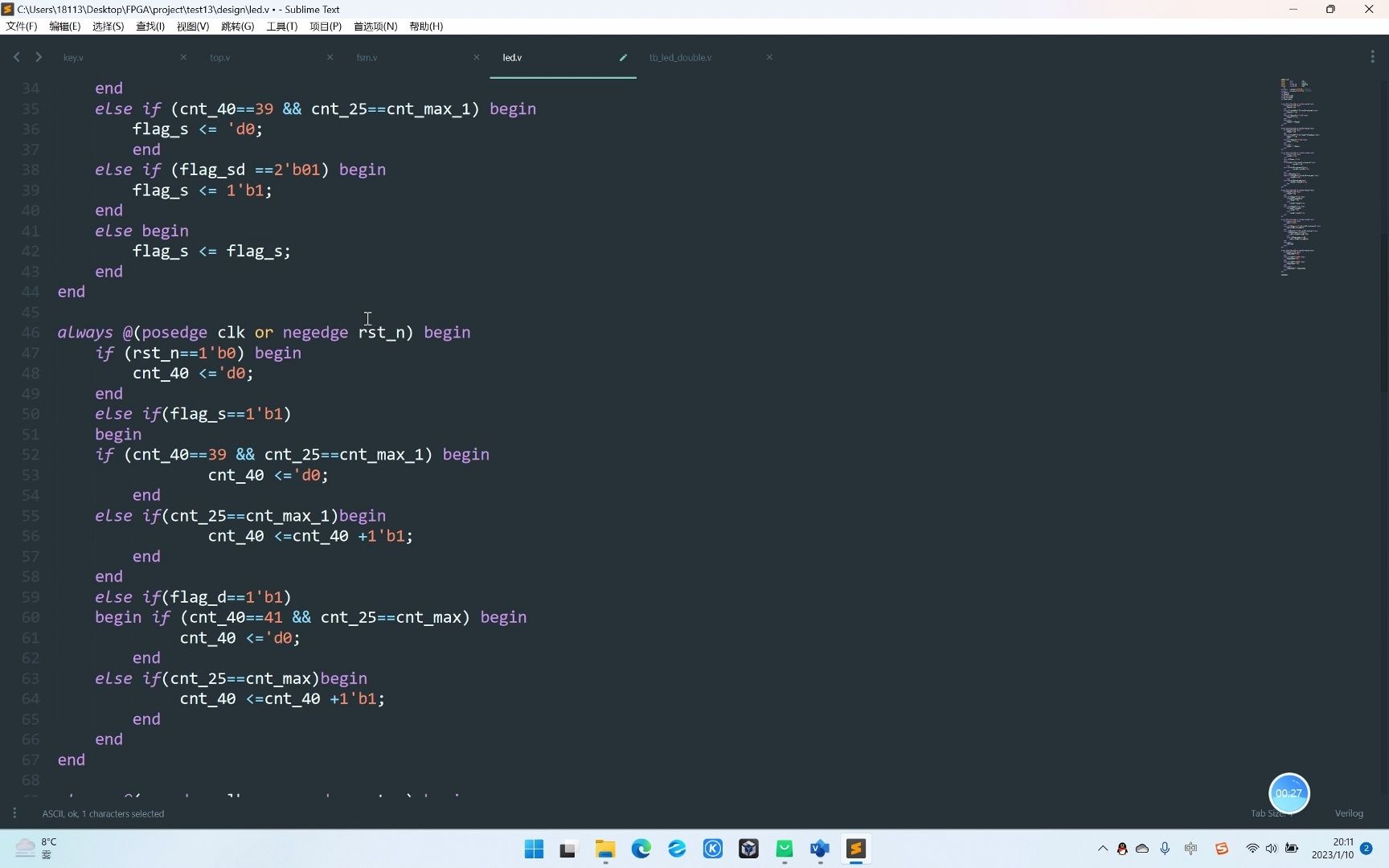Click line number 59 in the gutter
The image size is (1389, 868).
[x=31, y=597]
